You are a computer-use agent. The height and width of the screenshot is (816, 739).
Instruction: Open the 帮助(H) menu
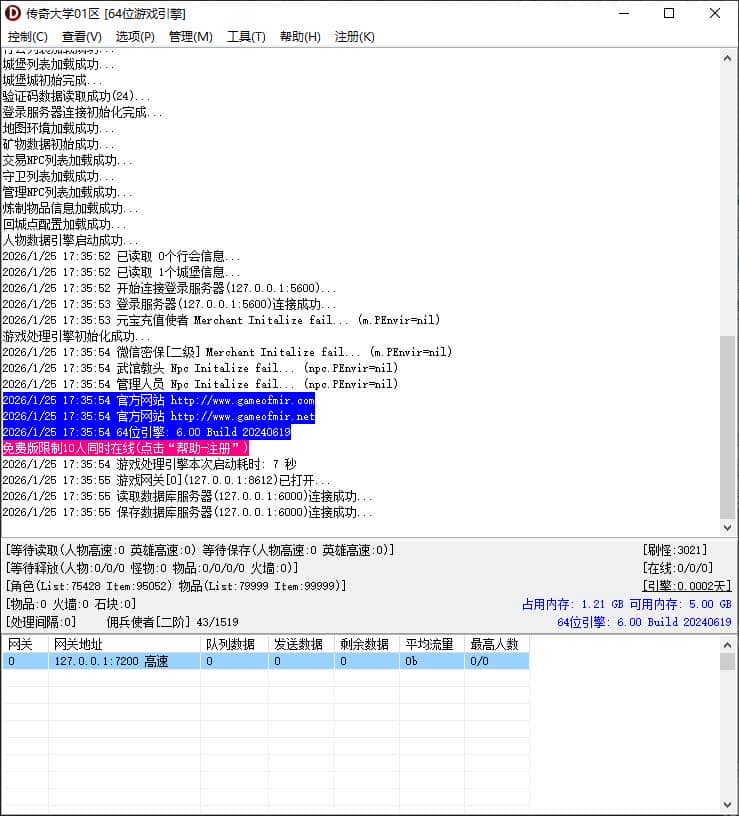pos(300,37)
